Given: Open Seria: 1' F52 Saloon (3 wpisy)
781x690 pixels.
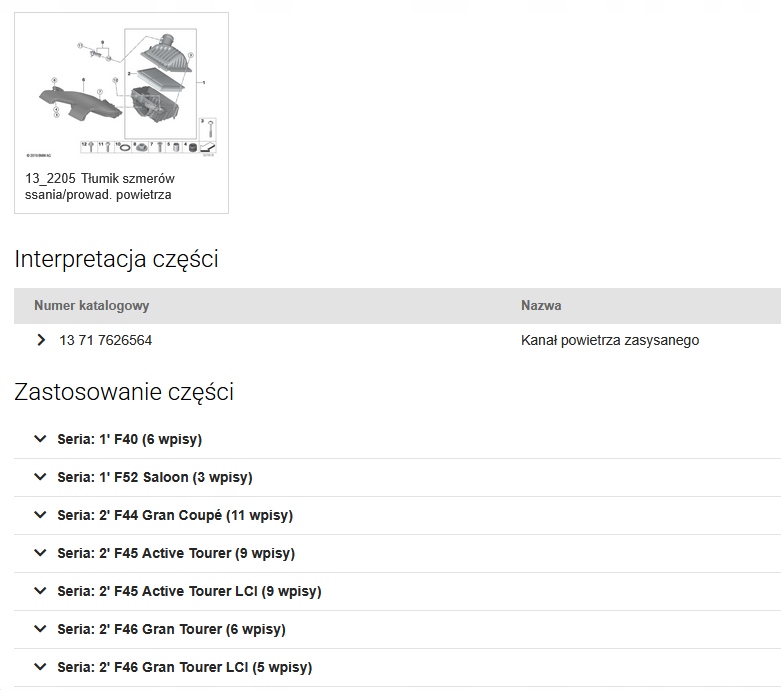Looking at the screenshot, I should (154, 477).
